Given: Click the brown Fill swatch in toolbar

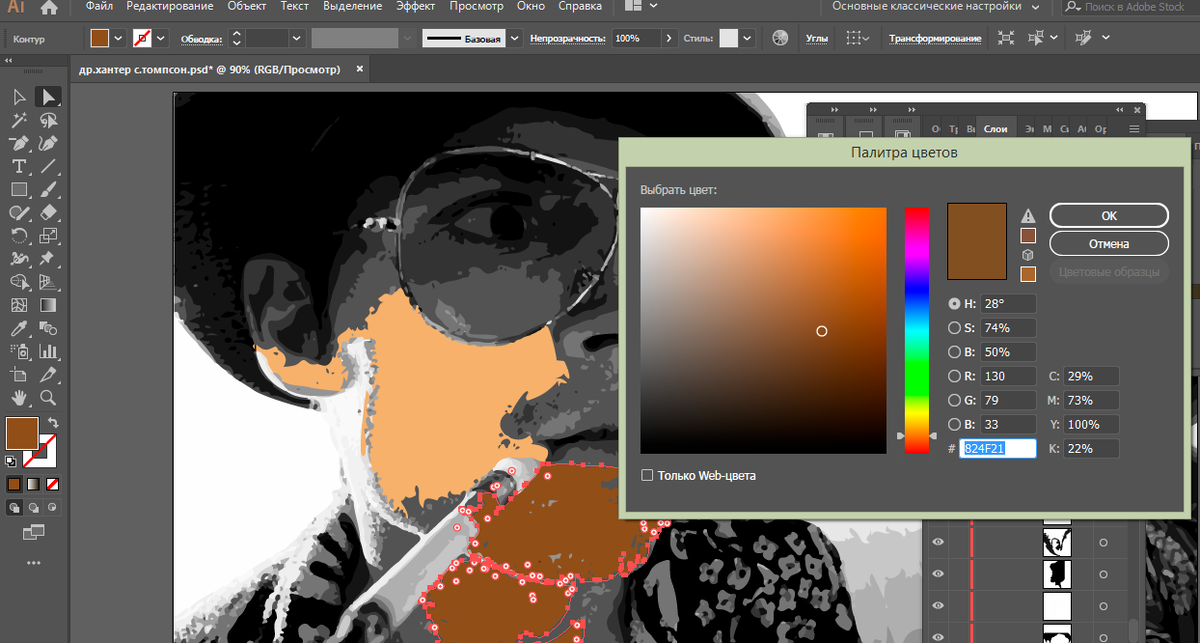Looking at the screenshot, I should [22, 433].
